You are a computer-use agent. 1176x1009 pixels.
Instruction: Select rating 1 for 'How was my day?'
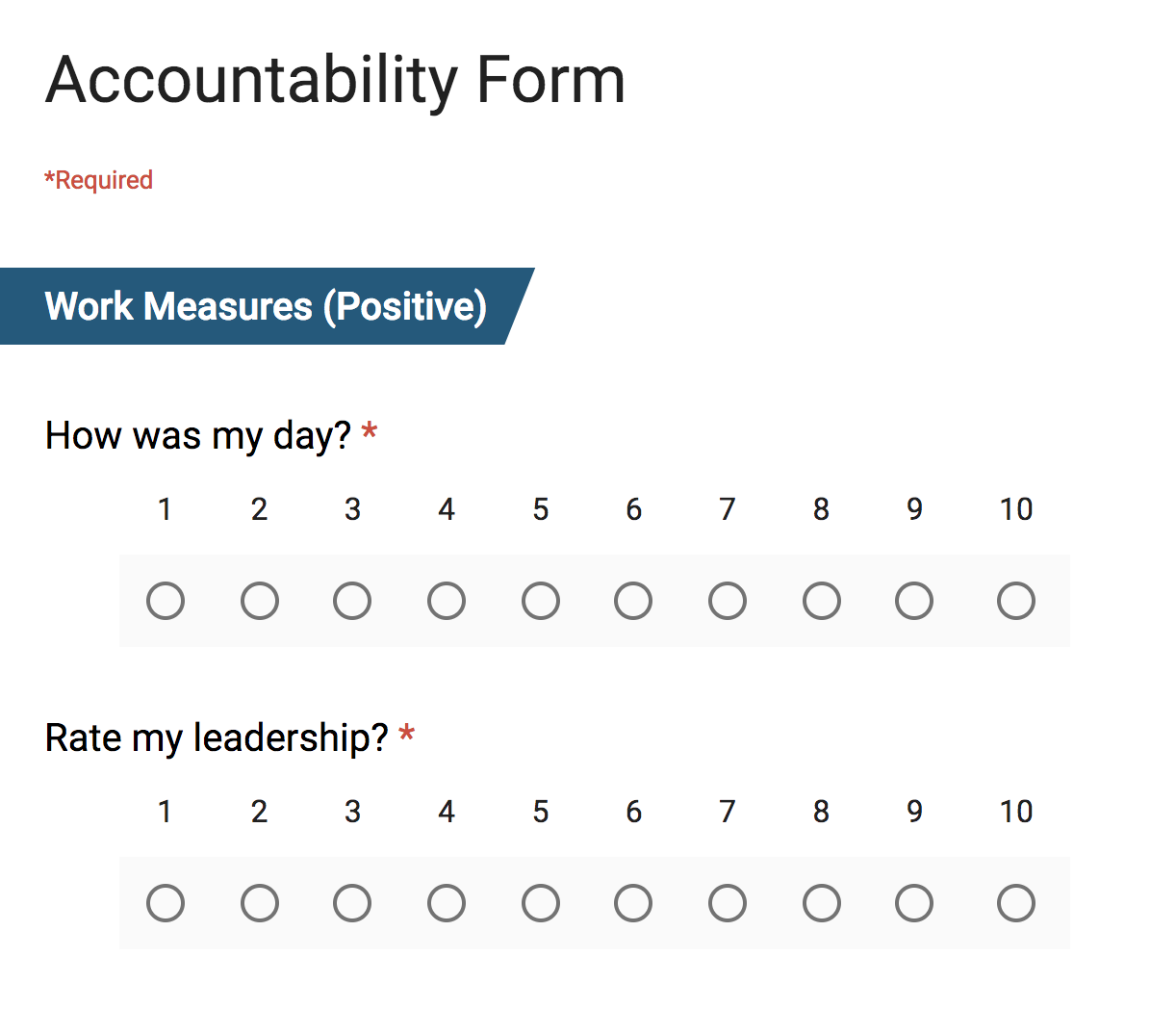click(166, 601)
